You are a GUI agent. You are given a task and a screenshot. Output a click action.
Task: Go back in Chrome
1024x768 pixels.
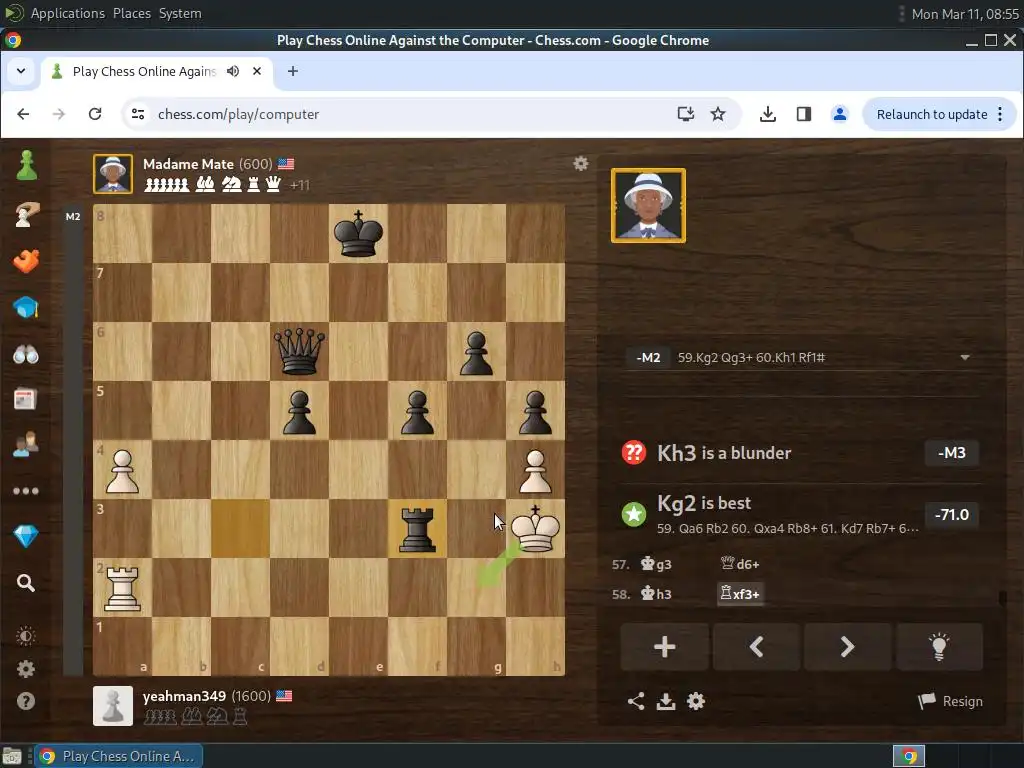(24, 114)
